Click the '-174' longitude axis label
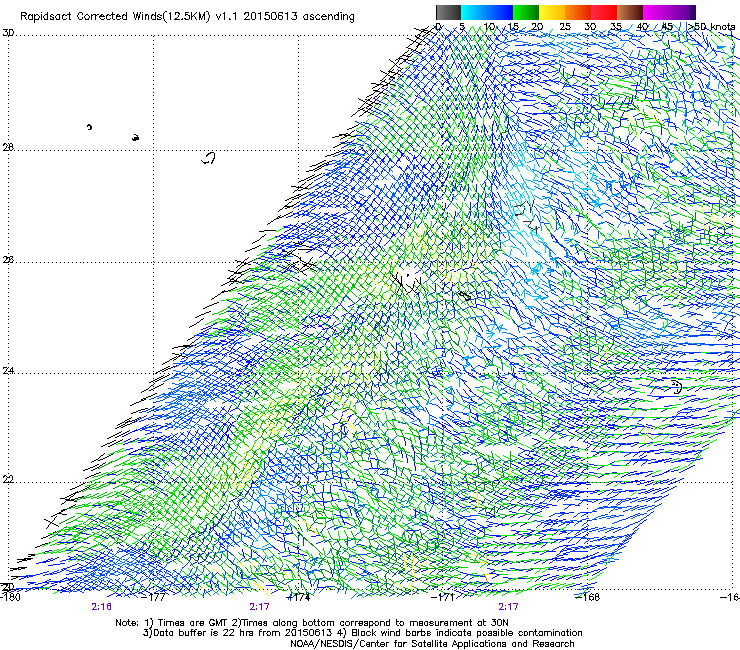Viewport: 740px width, 650px height. [x=299, y=597]
